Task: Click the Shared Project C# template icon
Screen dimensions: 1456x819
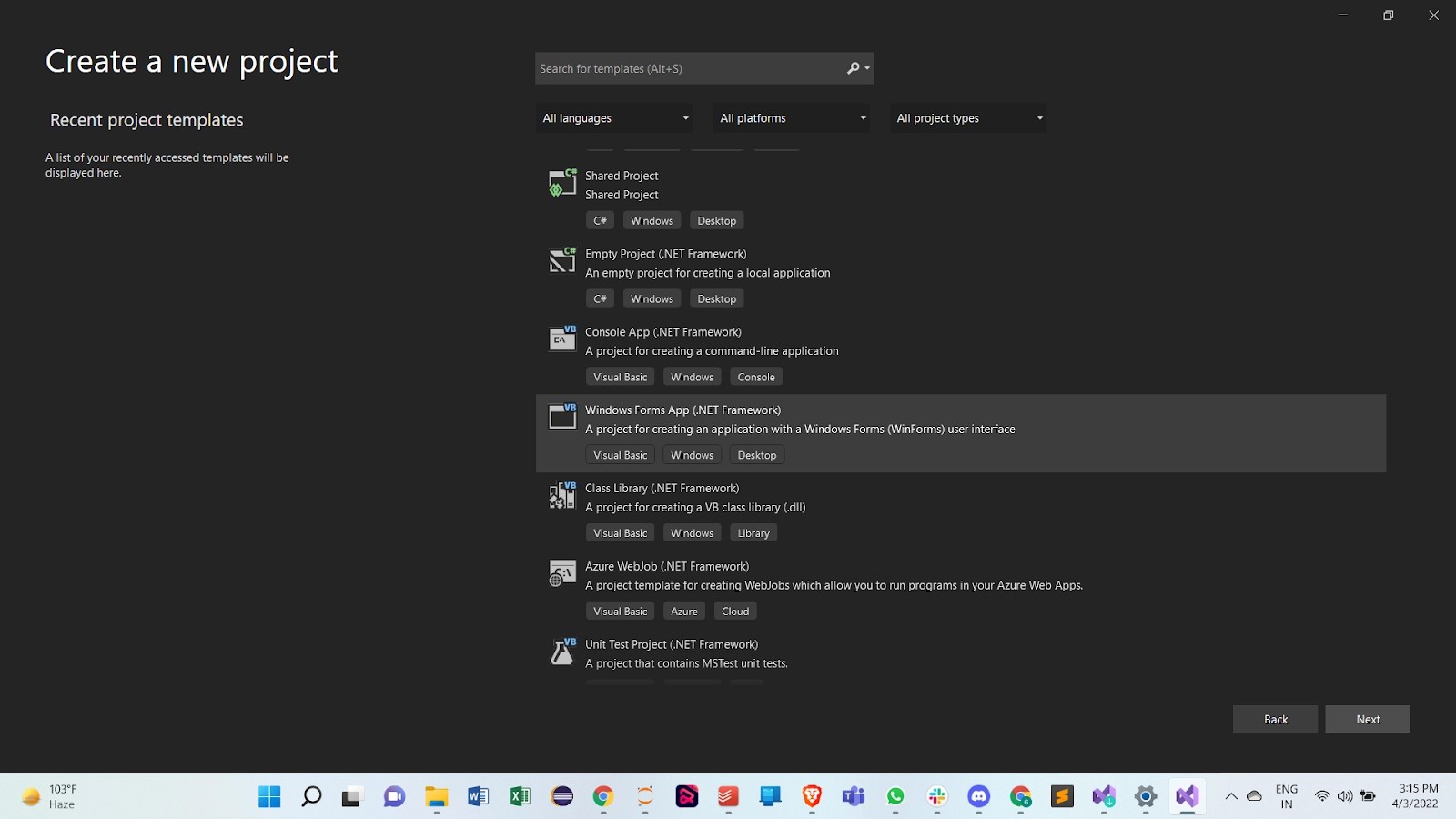Action: pyautogui.click(x=561, y=182)
